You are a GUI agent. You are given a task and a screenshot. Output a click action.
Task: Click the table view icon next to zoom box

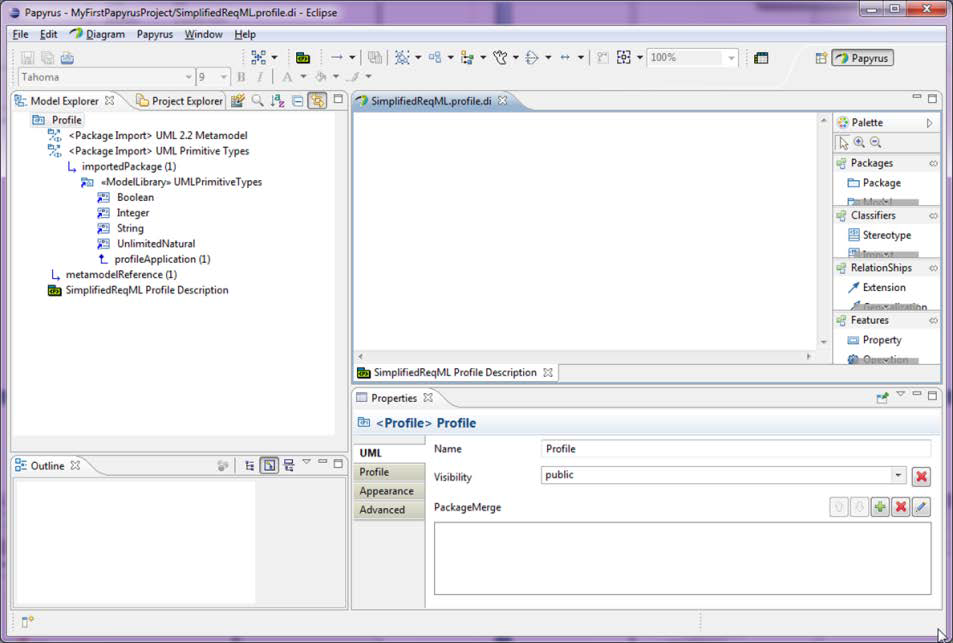click(761, 58)
